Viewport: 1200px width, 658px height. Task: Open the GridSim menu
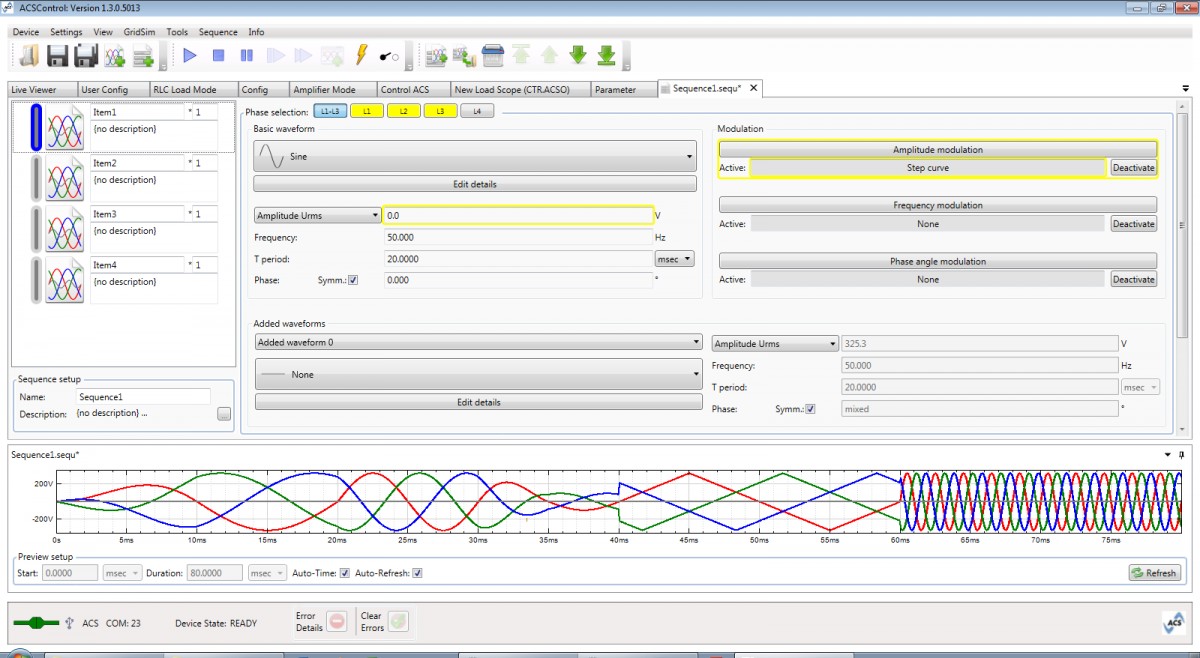click(139, 32)
